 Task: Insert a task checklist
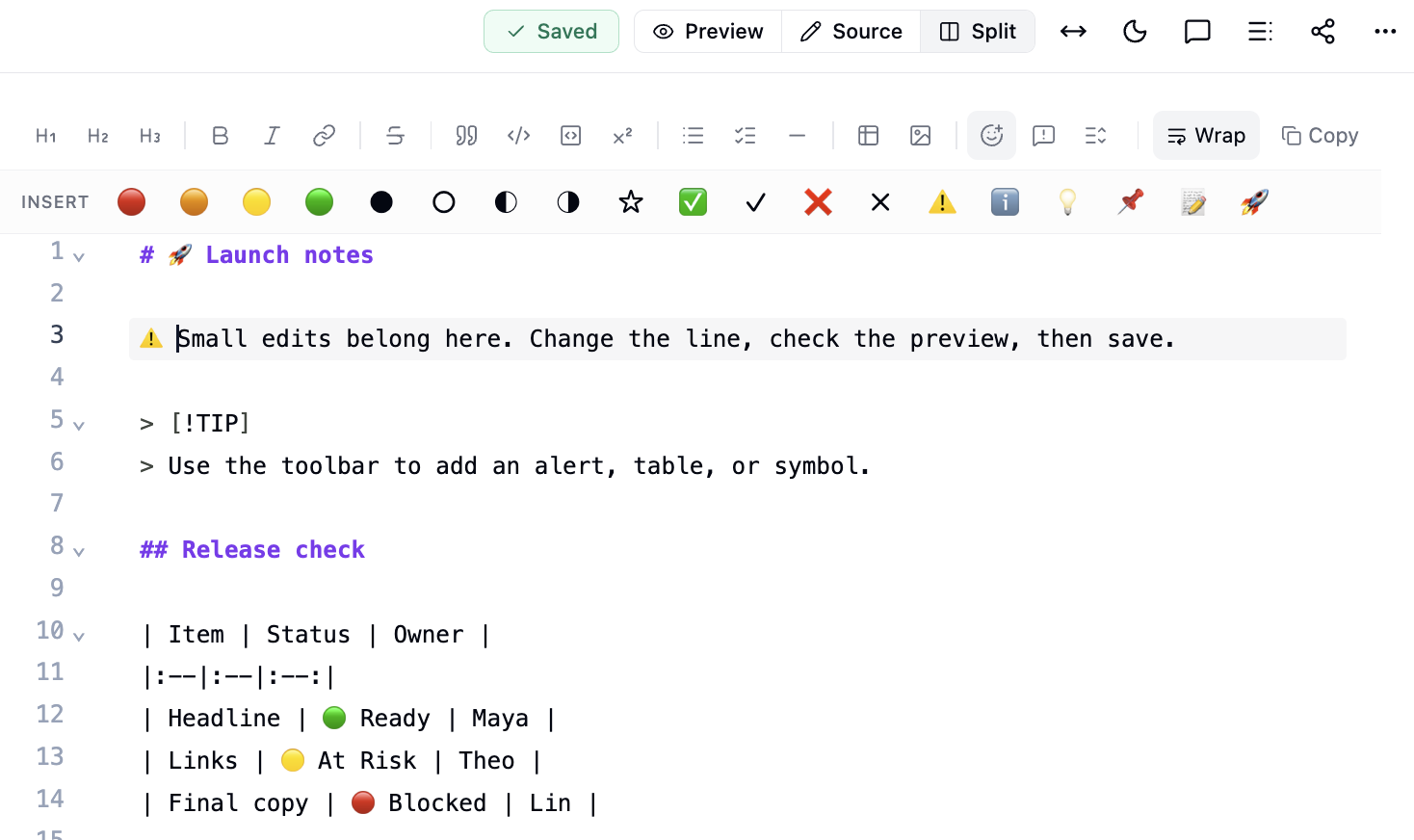tap(746, 136)
